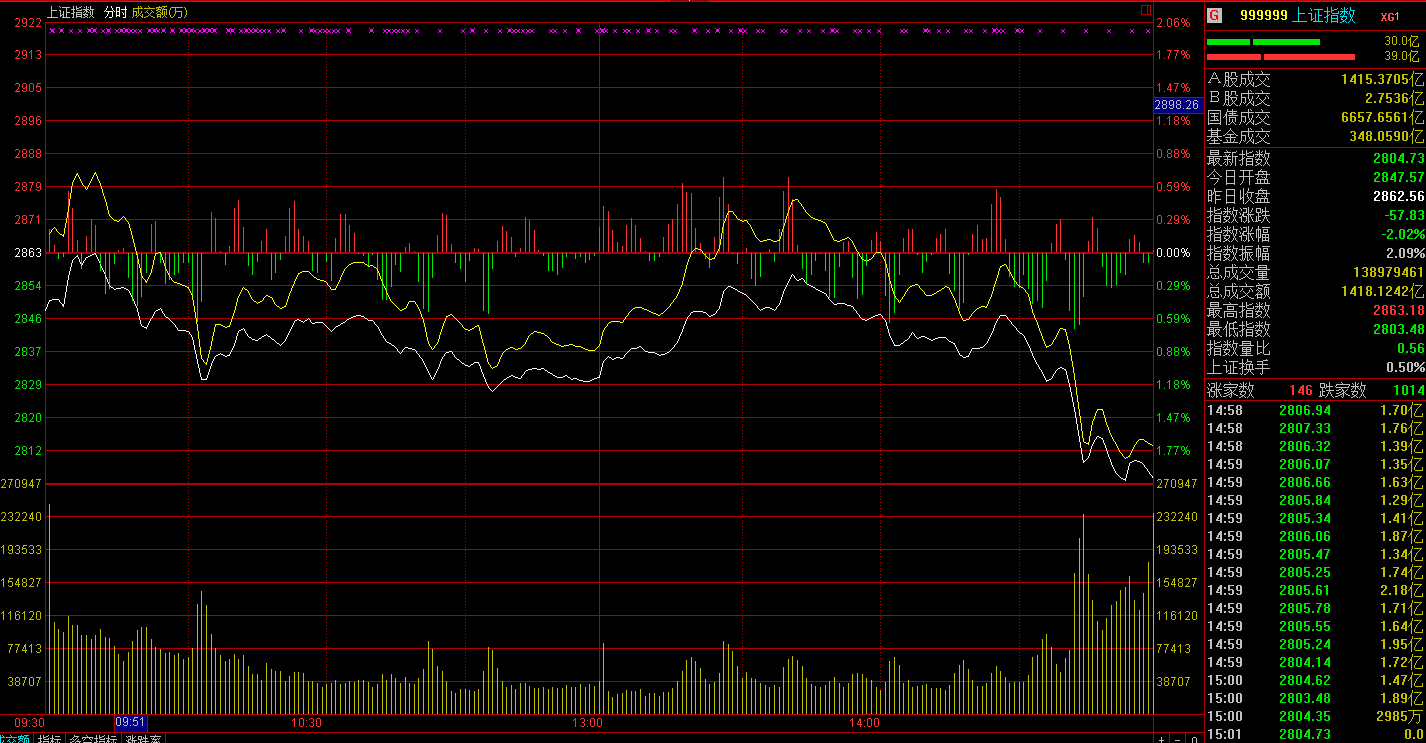Viewport: 1426px width, 743px height.
Task: Switch to the 涨跌率 tab
Action: (x=143, y=739)
